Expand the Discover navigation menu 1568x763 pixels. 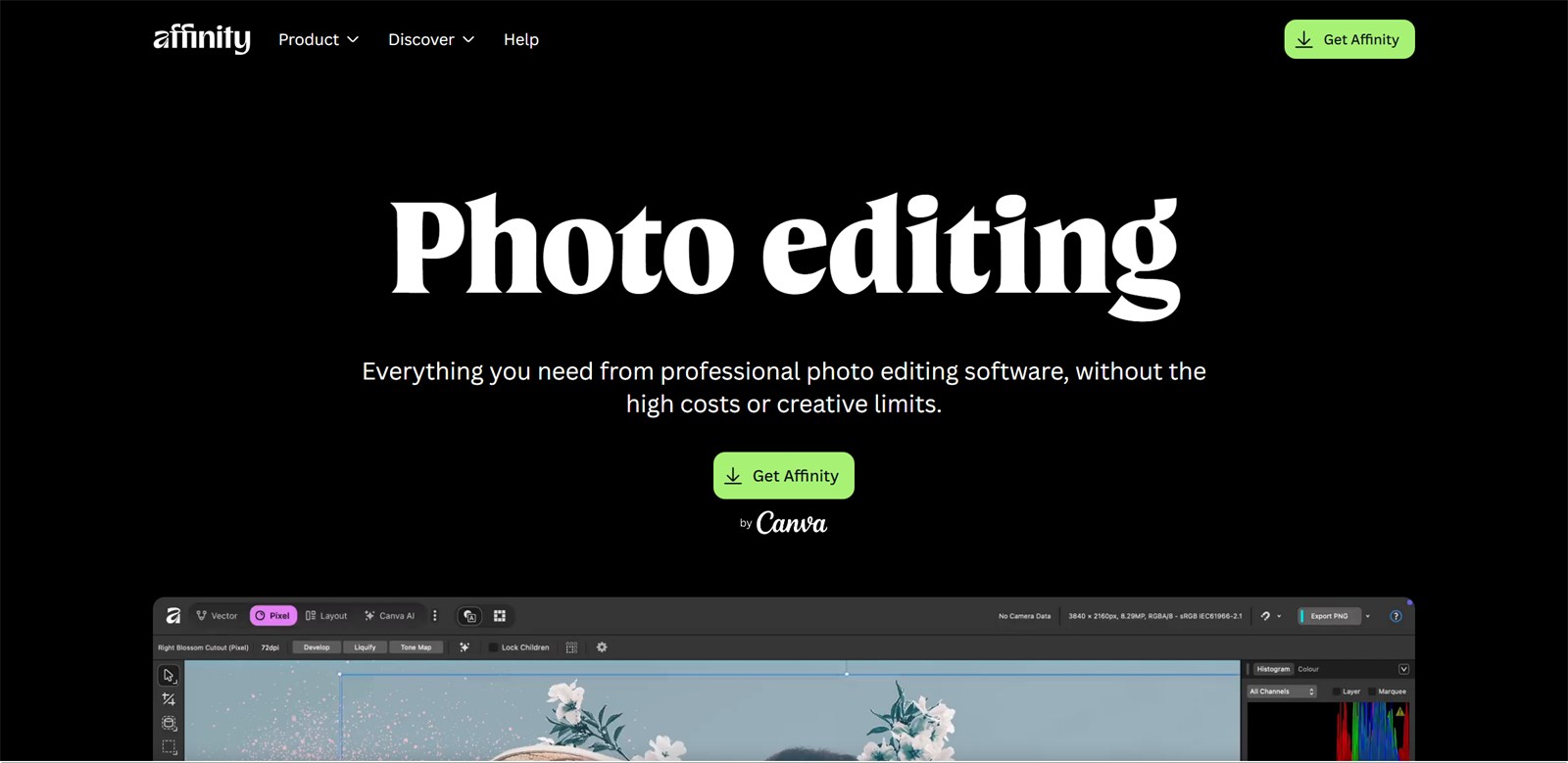[x=431, y=39]
